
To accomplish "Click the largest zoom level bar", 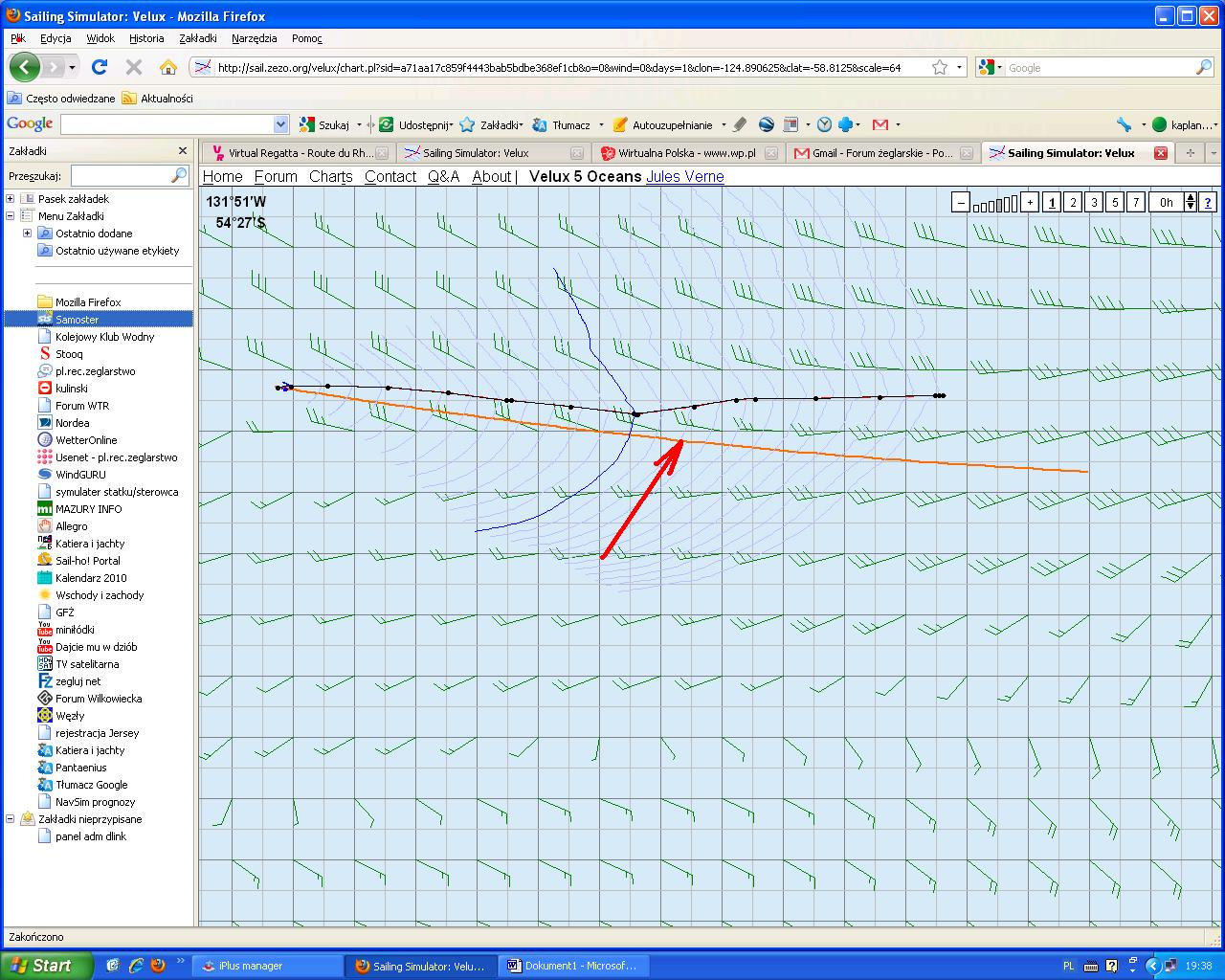I will click(1013, 203).
